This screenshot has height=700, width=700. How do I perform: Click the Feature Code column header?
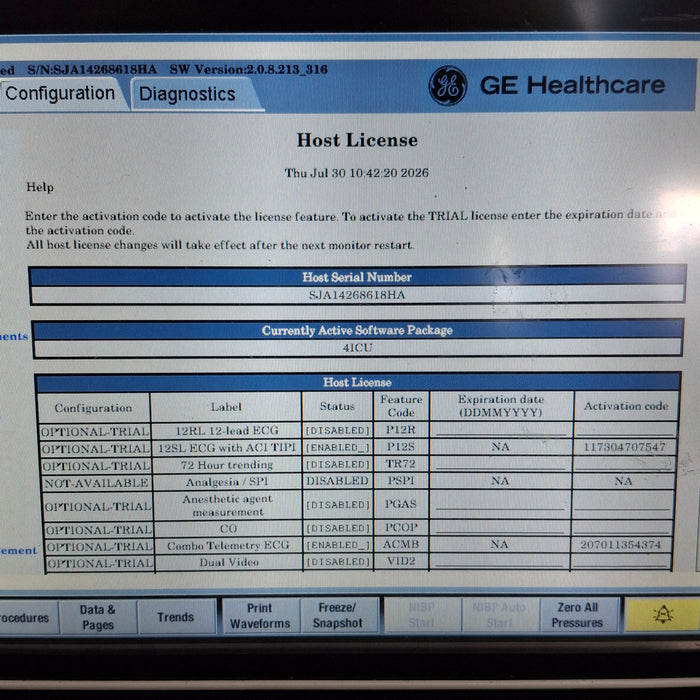pos(401,405)
